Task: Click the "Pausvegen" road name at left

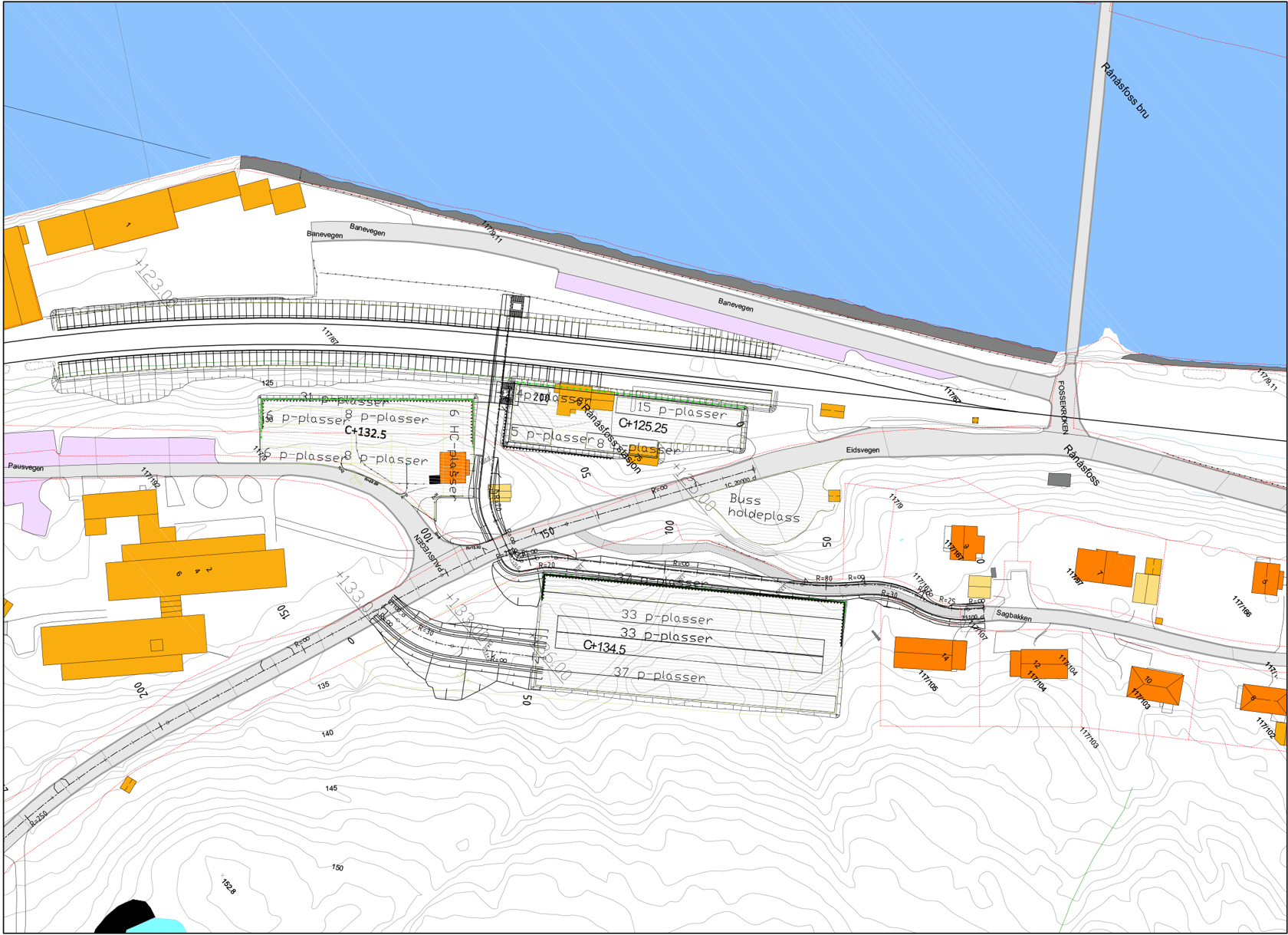Action: pos(26,466)
